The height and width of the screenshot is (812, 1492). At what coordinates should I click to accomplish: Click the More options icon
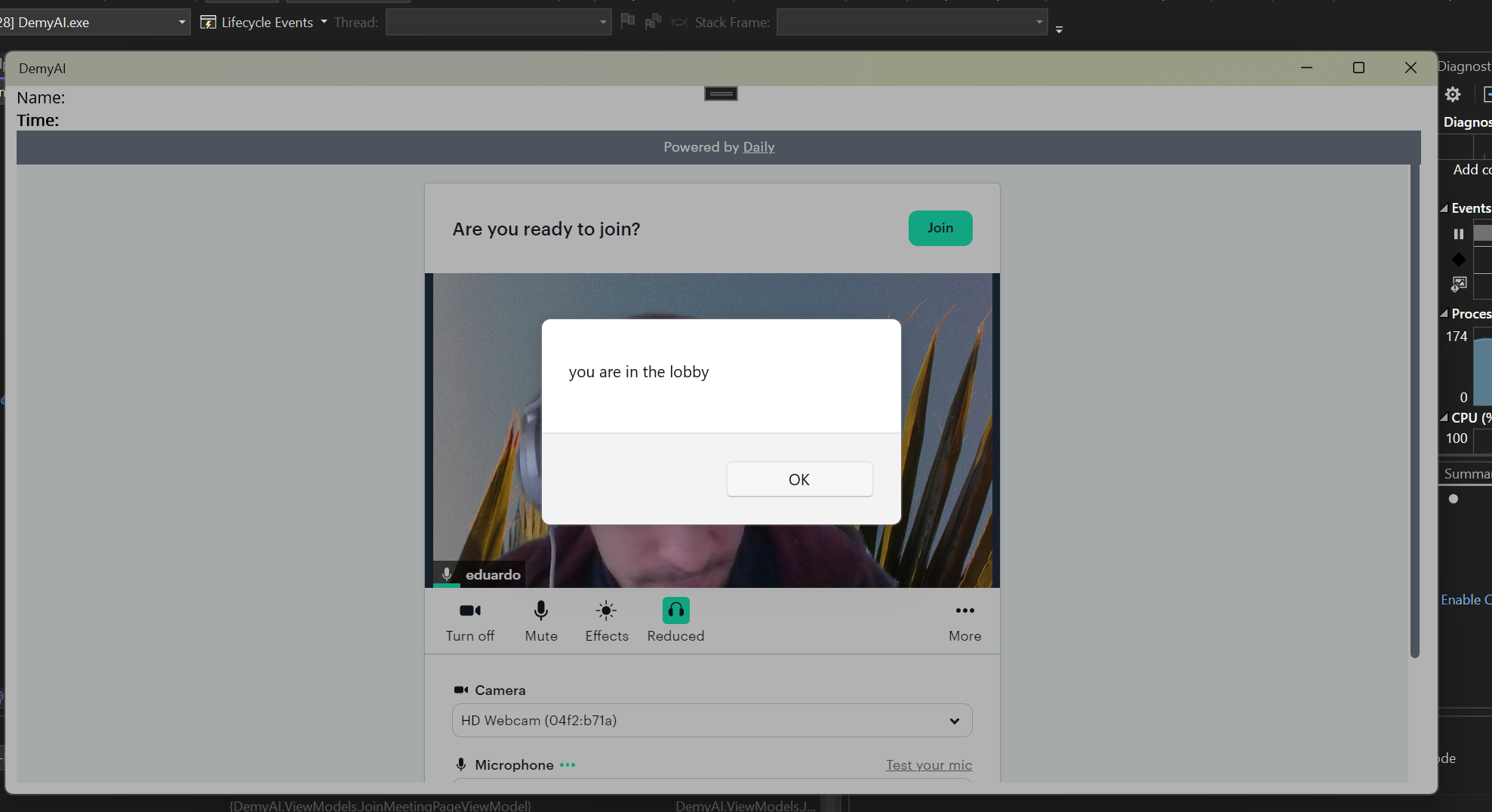[x=964, y=611]
